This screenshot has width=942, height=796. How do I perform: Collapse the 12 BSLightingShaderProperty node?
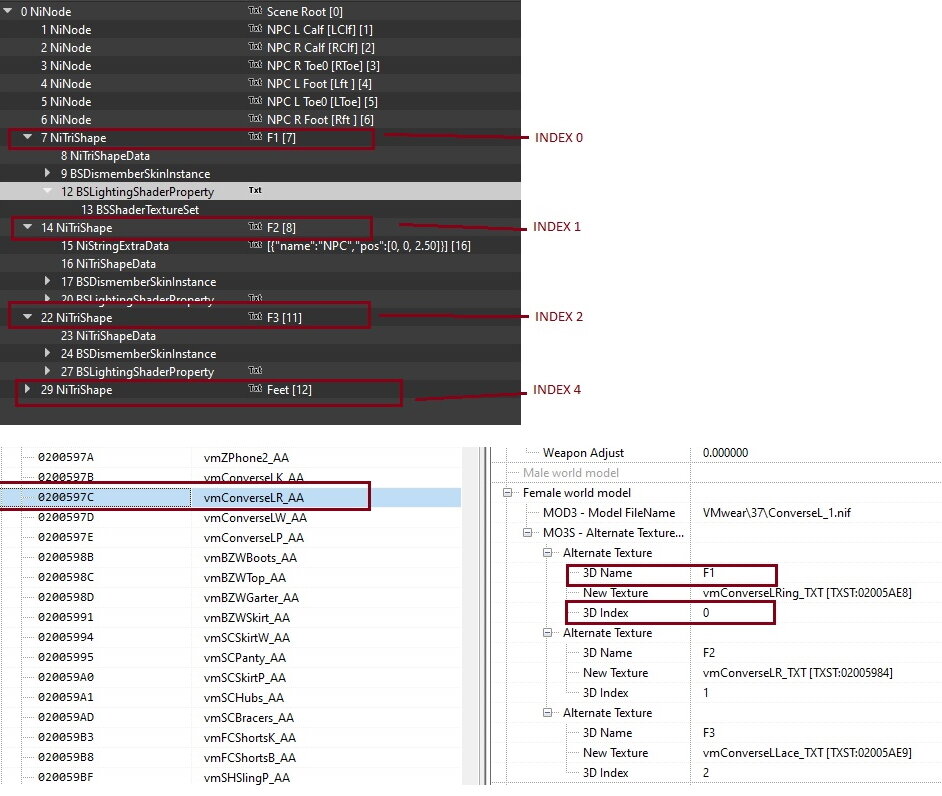(47, 191)
